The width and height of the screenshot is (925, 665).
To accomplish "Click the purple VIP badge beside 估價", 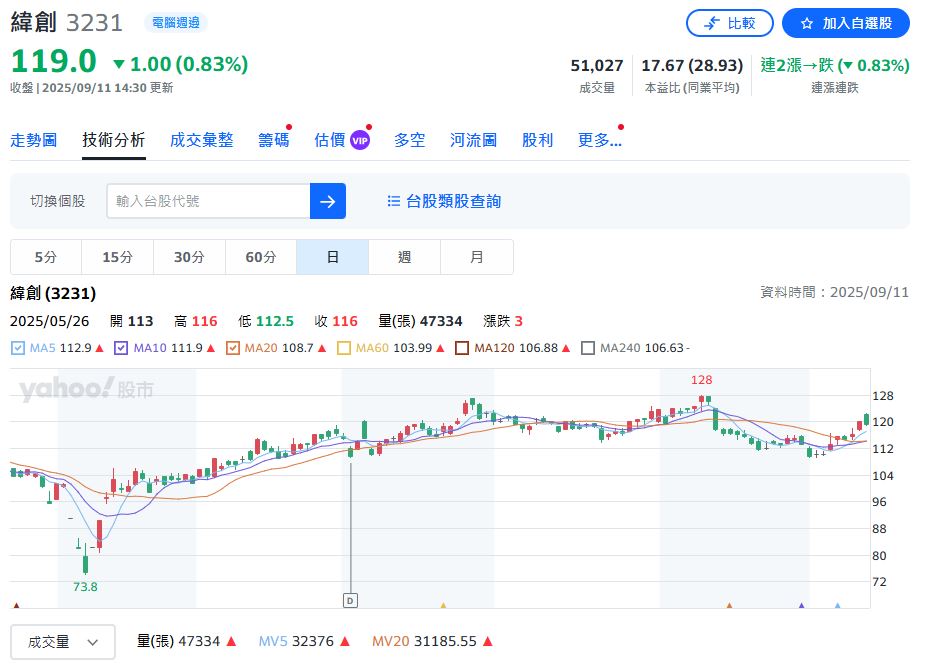I will [360, 141].
